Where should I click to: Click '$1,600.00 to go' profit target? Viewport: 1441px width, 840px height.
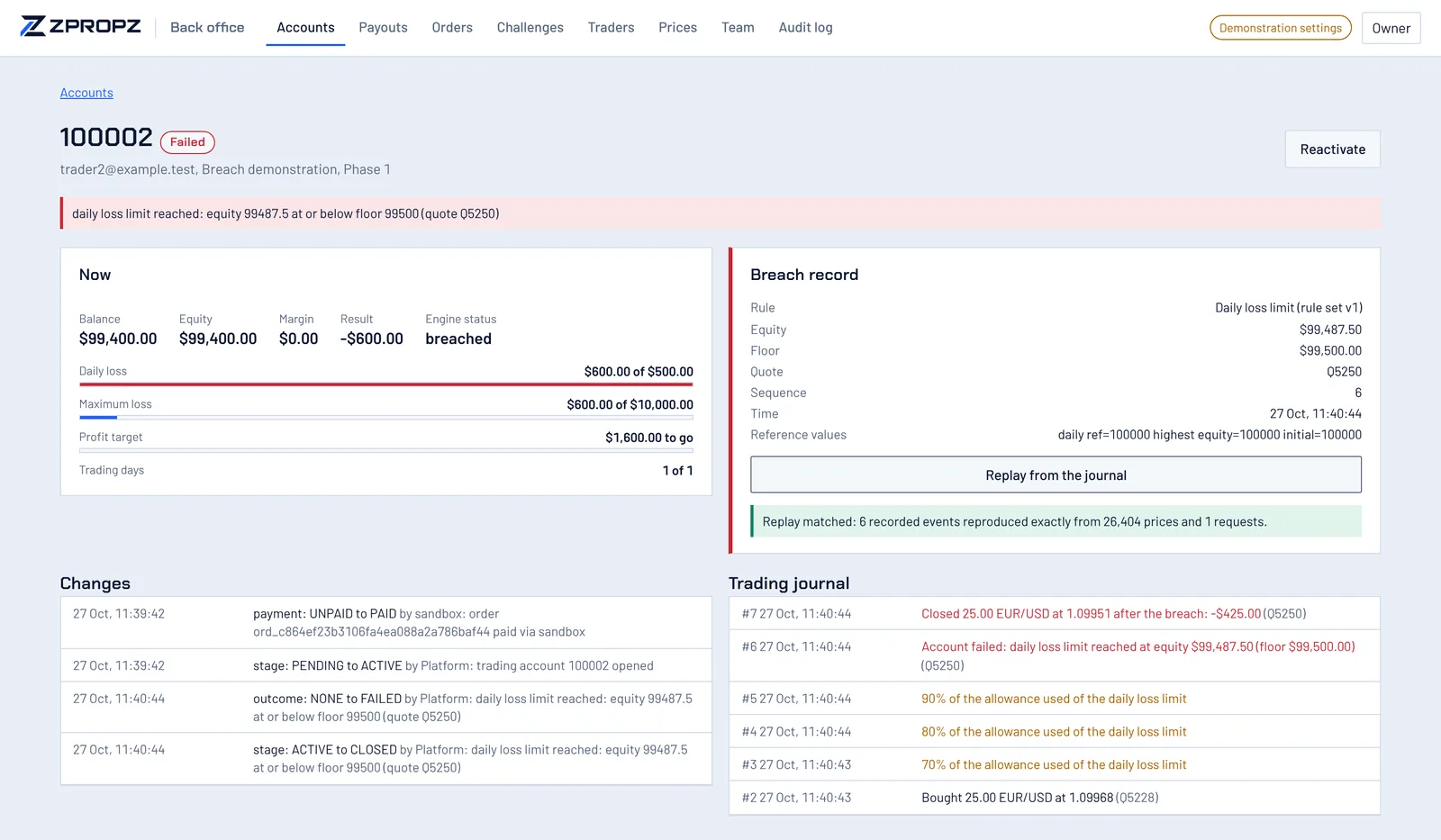click(x=649, y=438)
